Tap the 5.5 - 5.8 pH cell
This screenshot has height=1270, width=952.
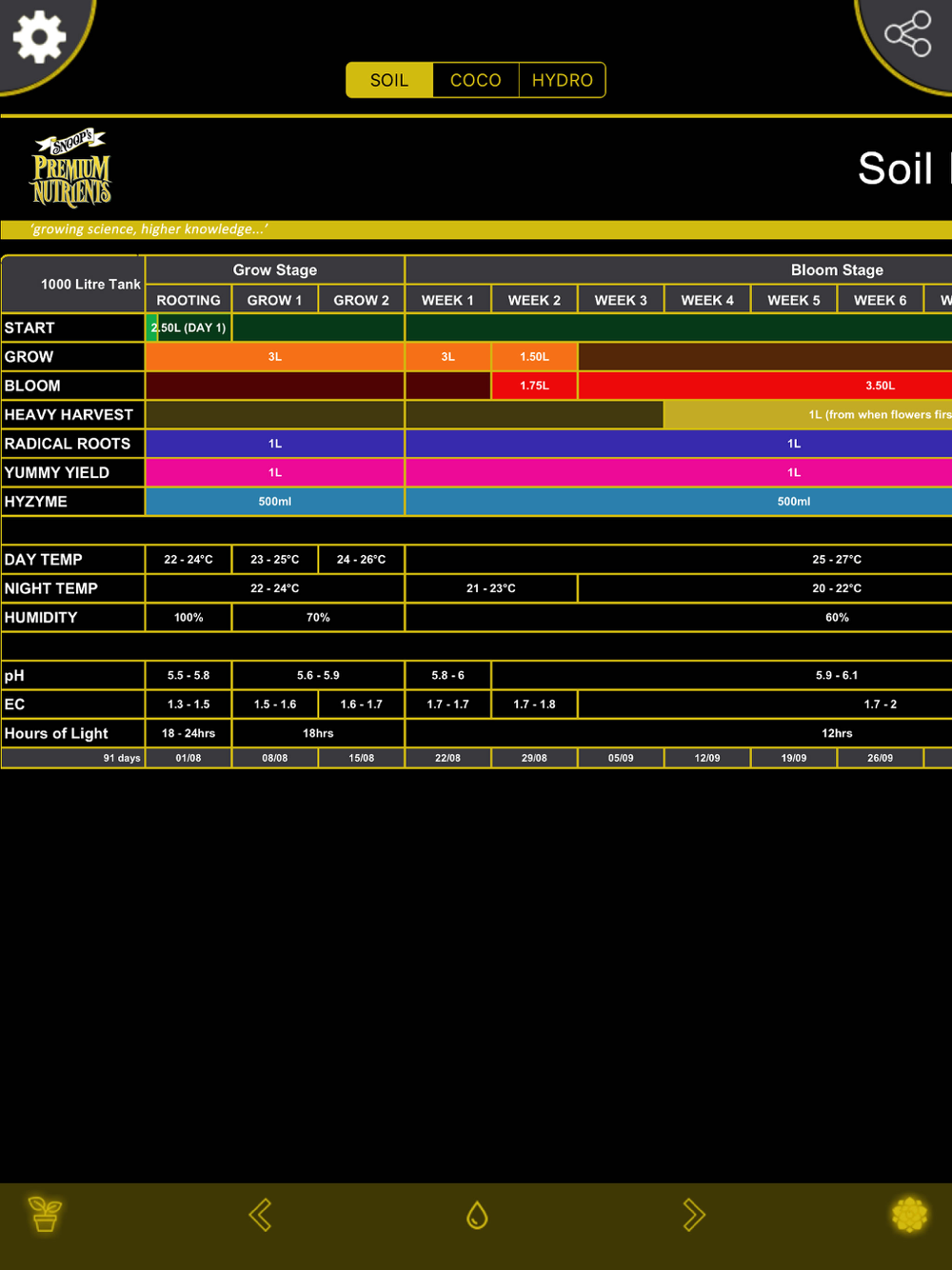click(188, 676)
